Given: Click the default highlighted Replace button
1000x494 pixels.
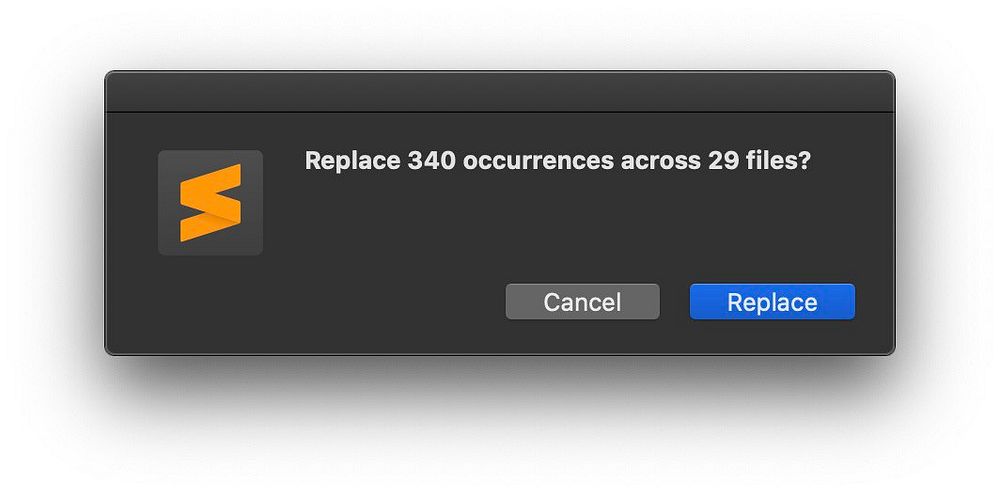Looking at the screenshot, I should 772,301.
